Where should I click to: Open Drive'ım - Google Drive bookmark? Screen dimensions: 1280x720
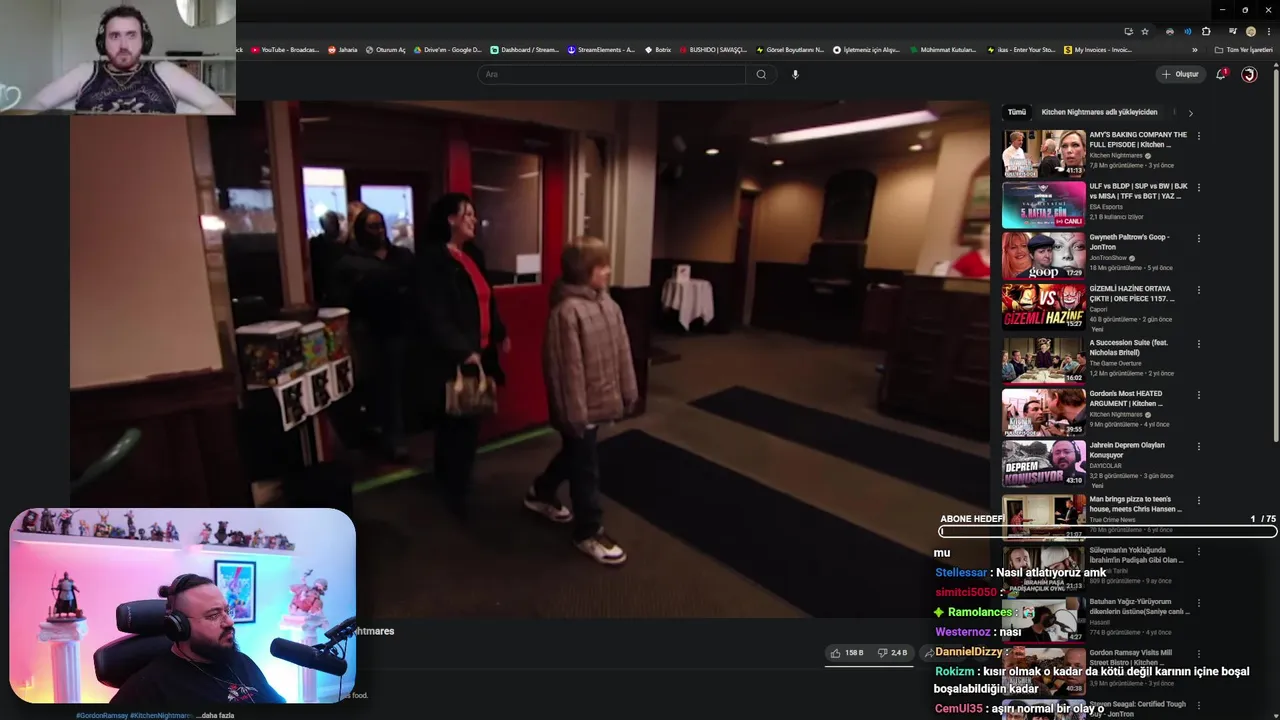(447, 49)
